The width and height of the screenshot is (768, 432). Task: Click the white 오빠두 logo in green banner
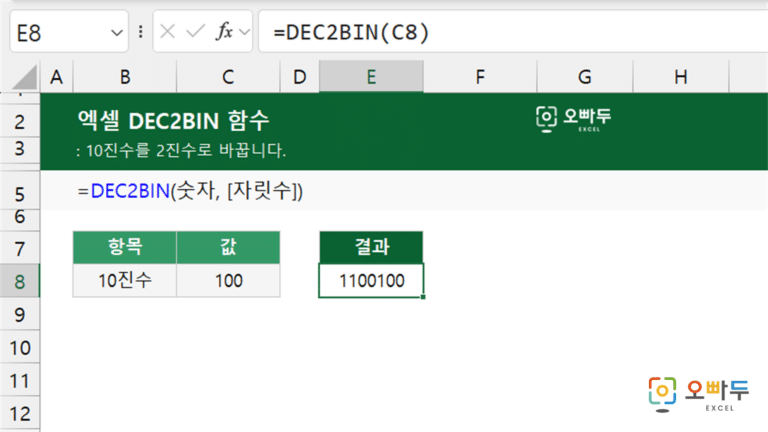click(574, 119)
